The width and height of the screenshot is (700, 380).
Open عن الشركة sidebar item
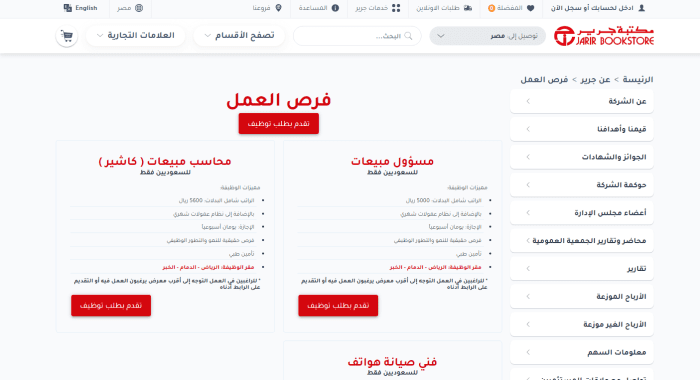click(582, 101)
